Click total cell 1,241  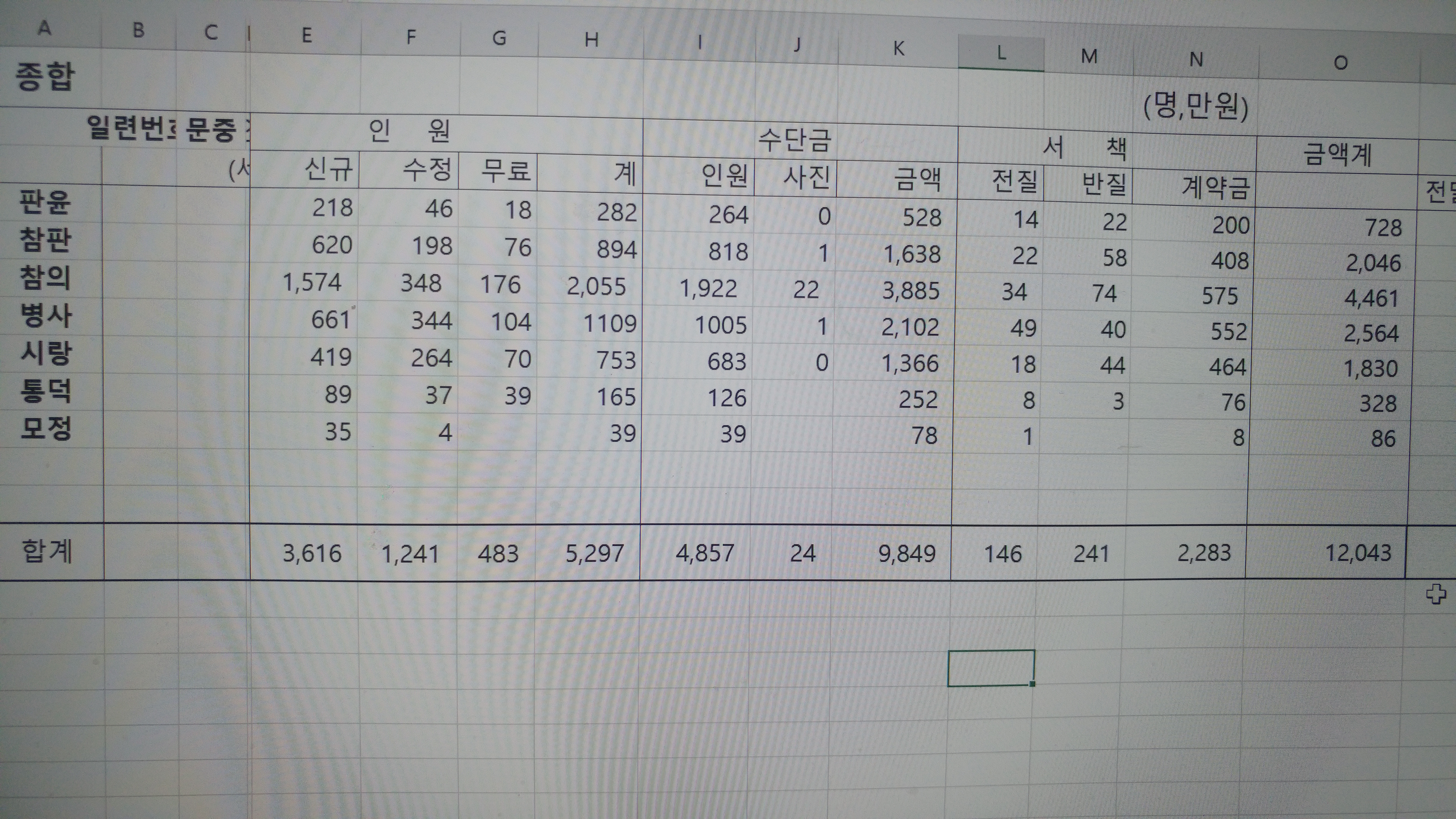point(410,554)
